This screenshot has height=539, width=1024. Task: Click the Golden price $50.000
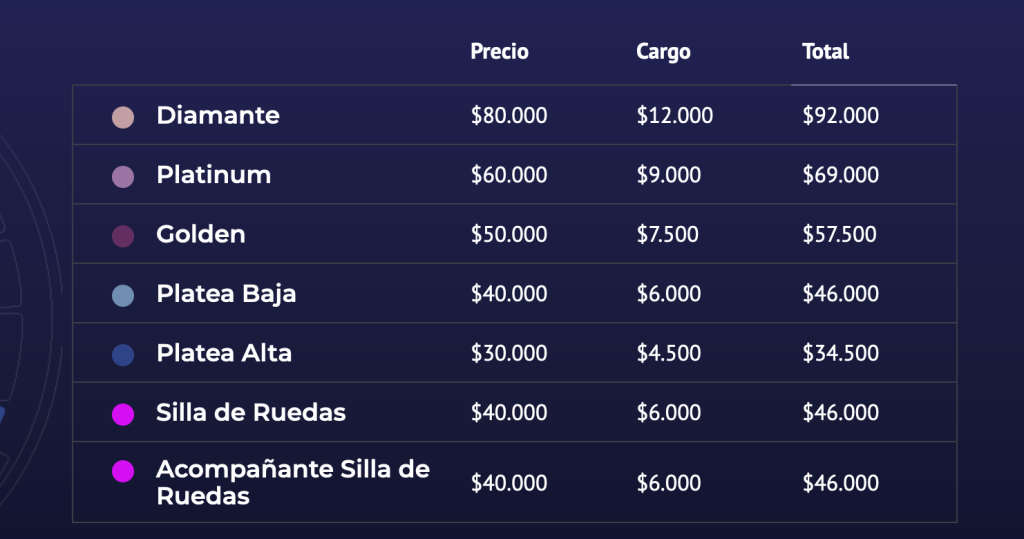[x=509, y=235]
